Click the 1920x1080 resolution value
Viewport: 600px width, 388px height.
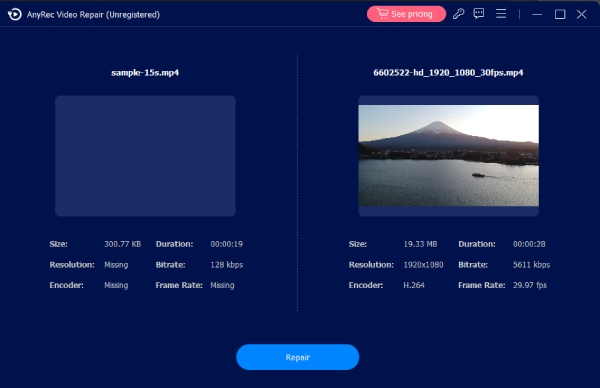coord(423,265)
